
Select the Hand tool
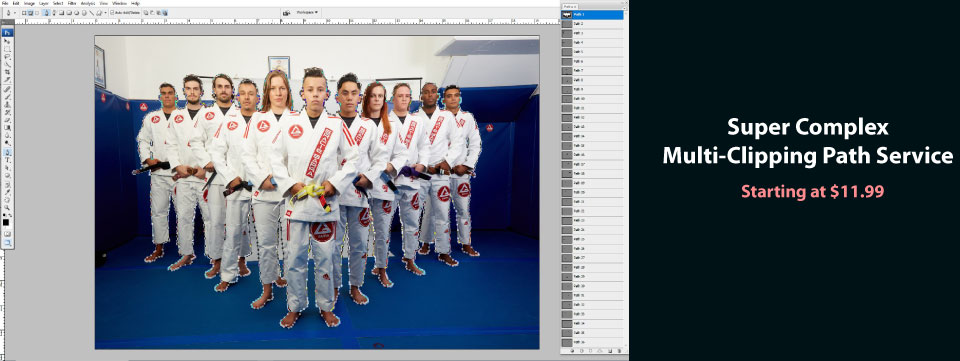point(7,199)
